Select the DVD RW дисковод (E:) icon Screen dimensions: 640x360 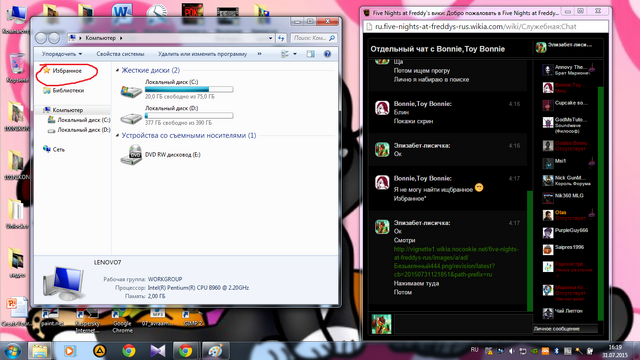click(131, 155)
